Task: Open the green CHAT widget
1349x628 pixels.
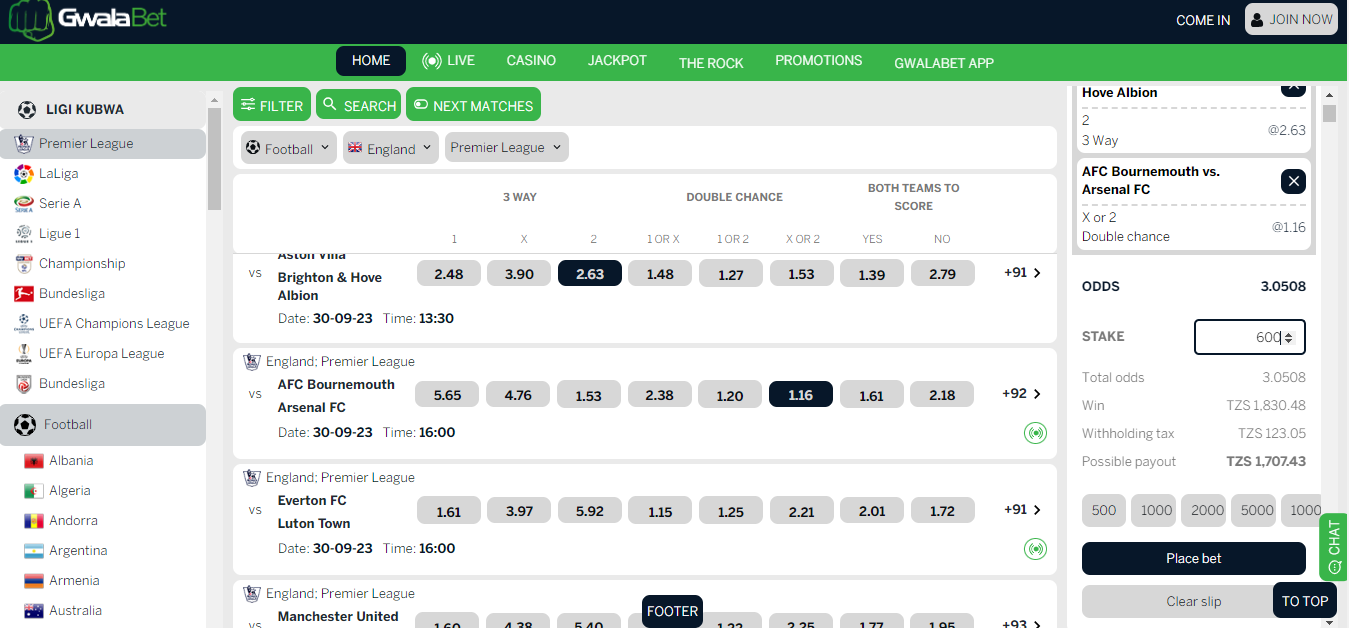Action: pos(1334,546)
